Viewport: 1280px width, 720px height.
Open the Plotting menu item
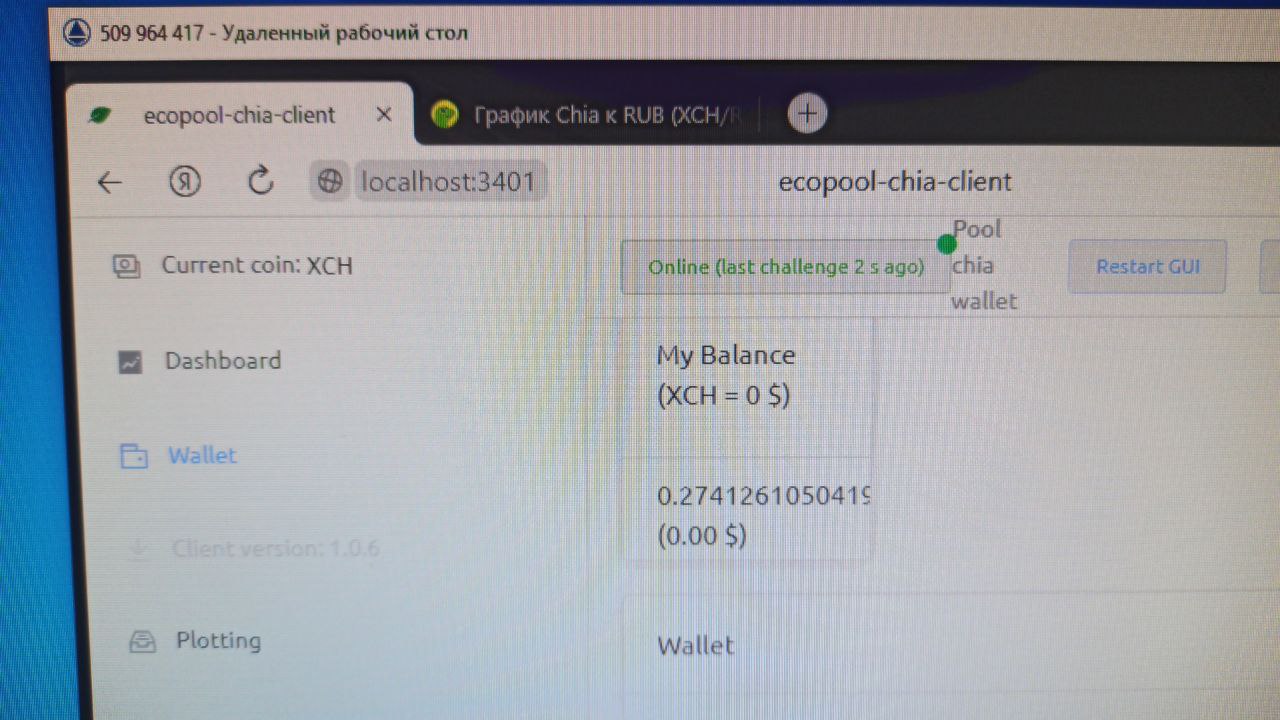coord(218,640)
